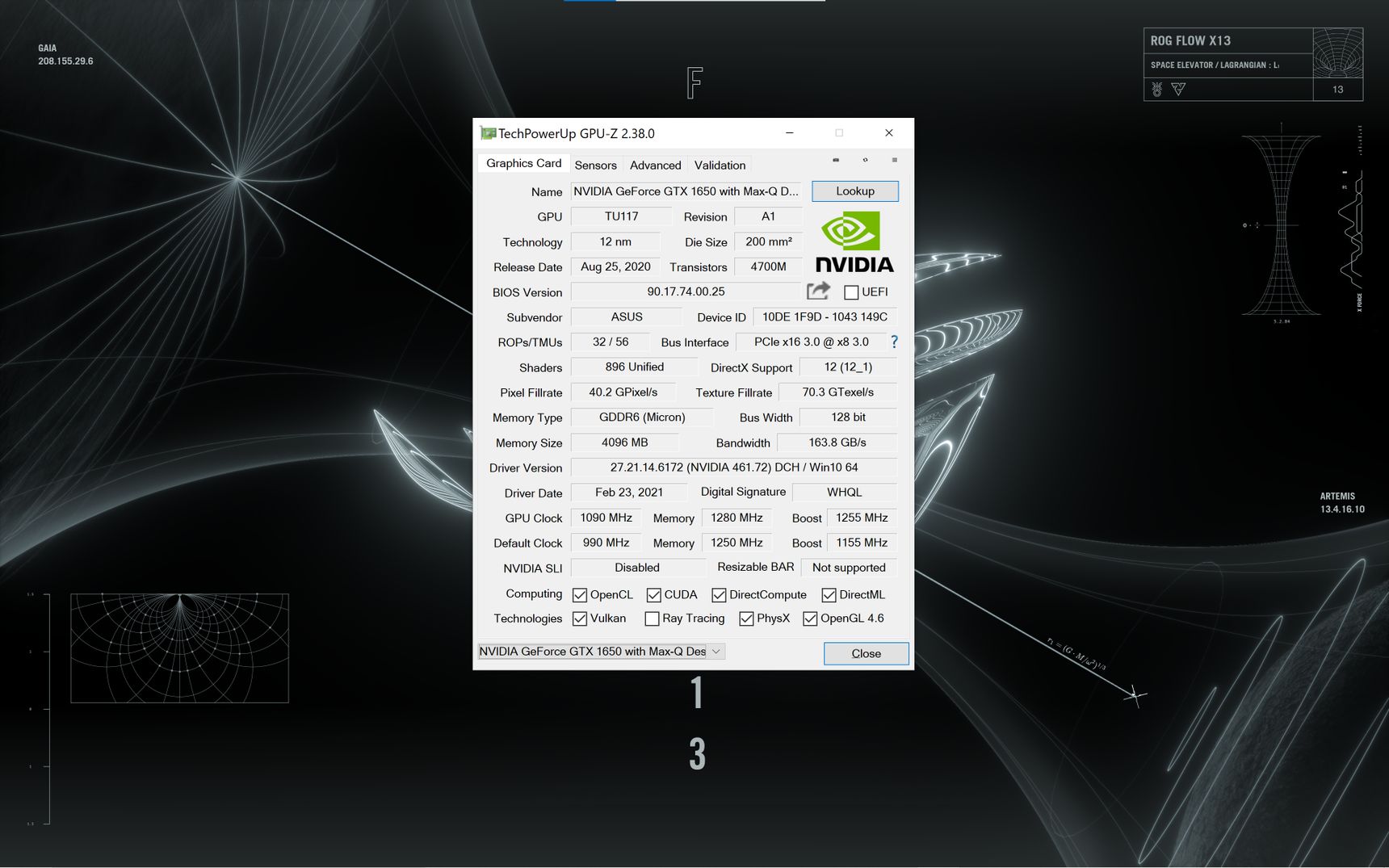Click the default Boost 1155 MHz value

(x=862, y=543)
